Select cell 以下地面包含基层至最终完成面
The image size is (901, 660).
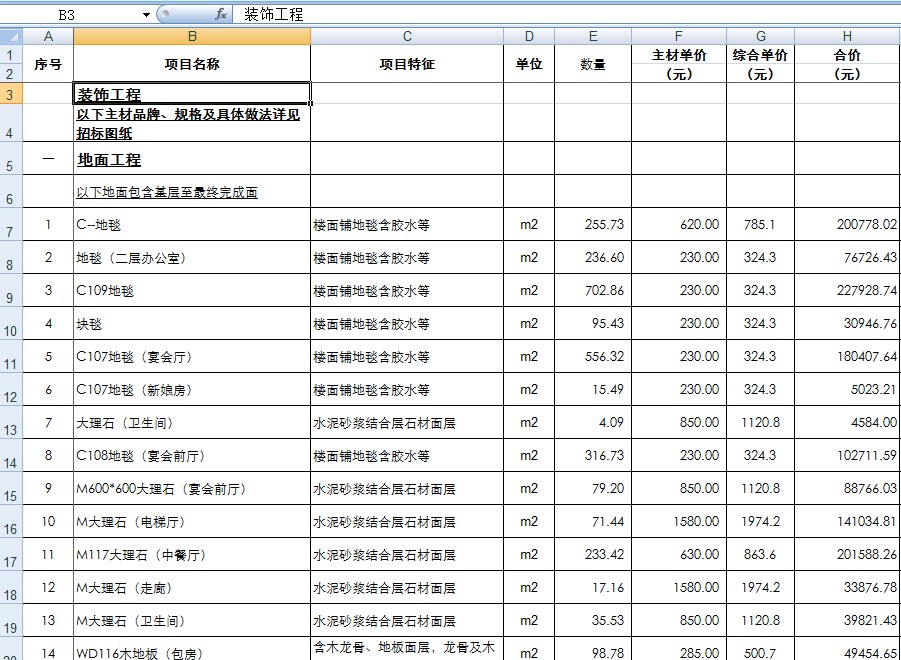click(x=192, y=191)
